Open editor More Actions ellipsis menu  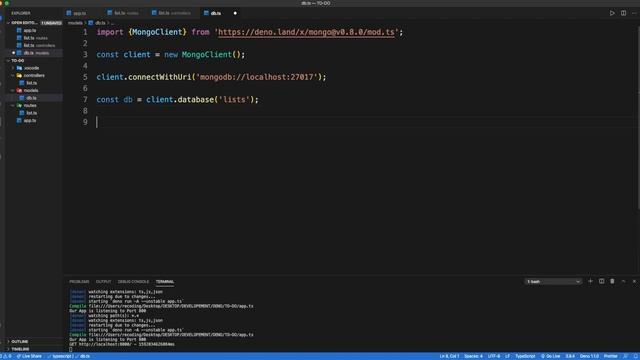[634, 13]
